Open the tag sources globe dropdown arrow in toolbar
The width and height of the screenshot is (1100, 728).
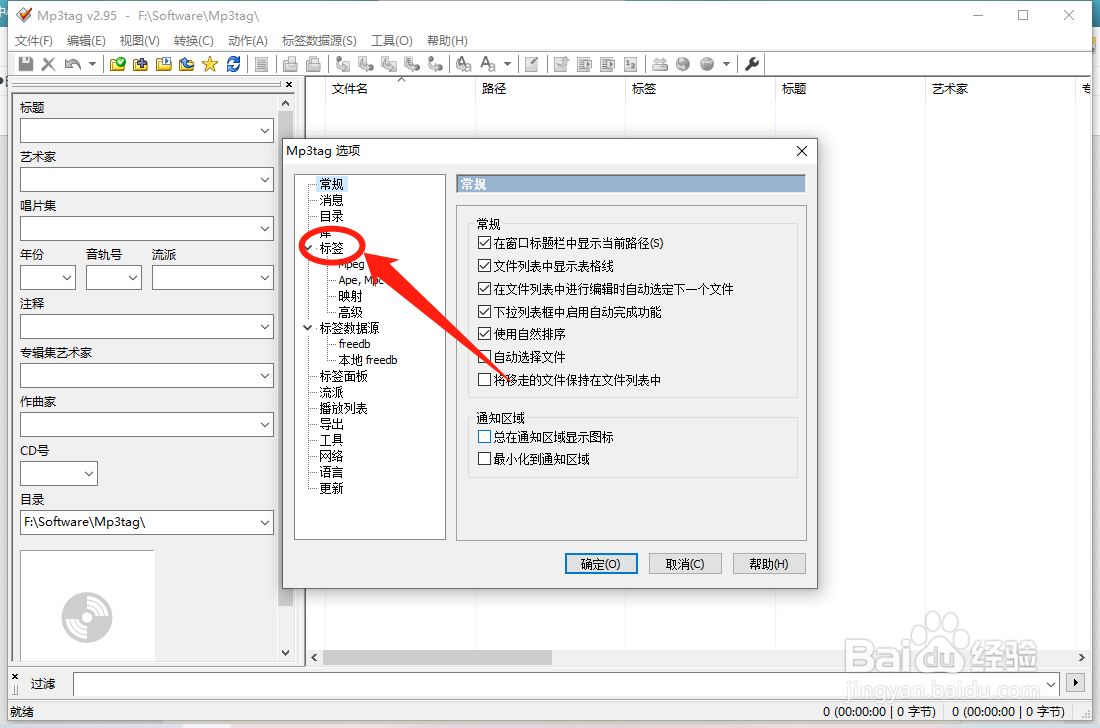pyautogui.click(x=727, y=64)
